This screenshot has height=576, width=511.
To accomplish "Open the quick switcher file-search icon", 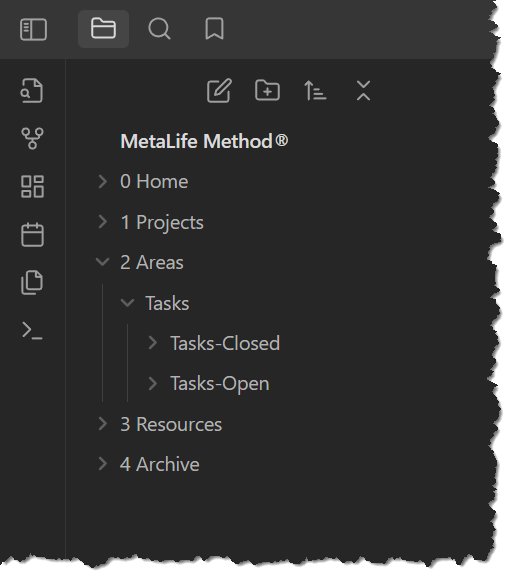I will click(x=32, y=90).
